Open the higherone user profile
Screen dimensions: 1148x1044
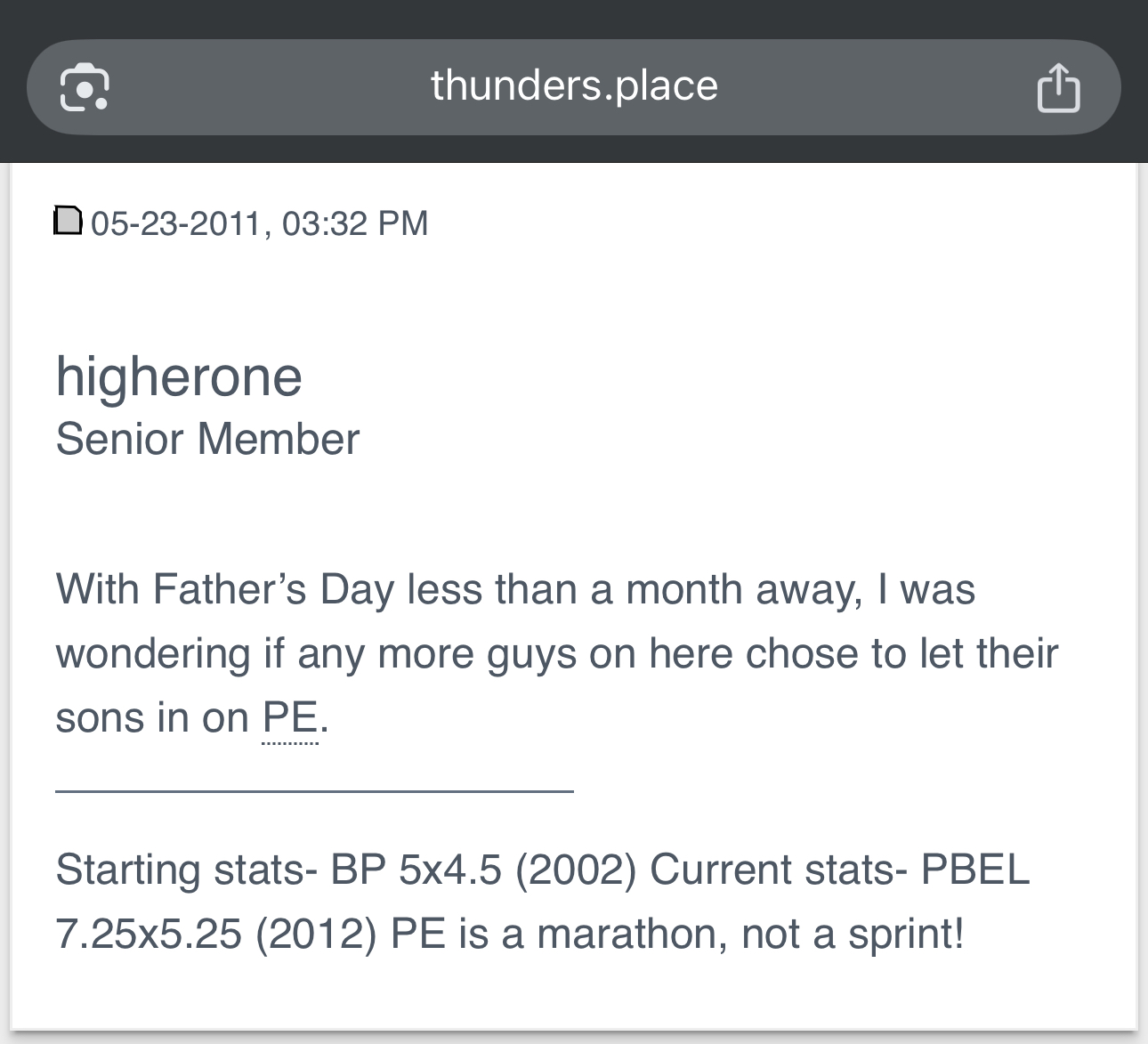pos(179,377)
